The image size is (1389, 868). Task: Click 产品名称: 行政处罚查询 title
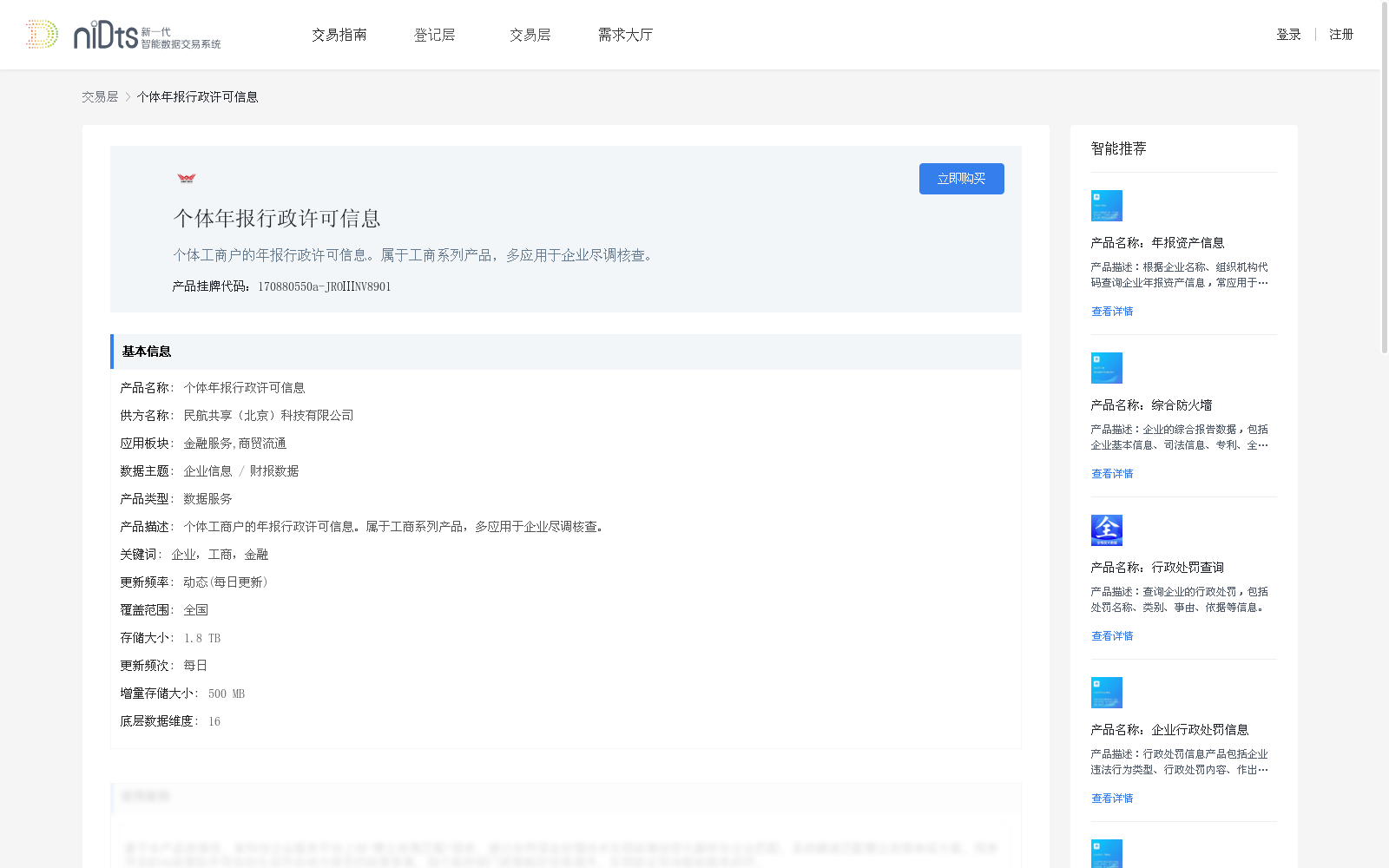pos(1158,568)
